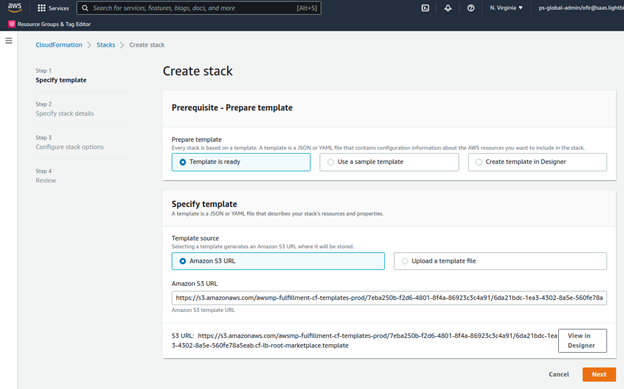Select the Use a sample template option
624x389 pixels.
(389, 162)
